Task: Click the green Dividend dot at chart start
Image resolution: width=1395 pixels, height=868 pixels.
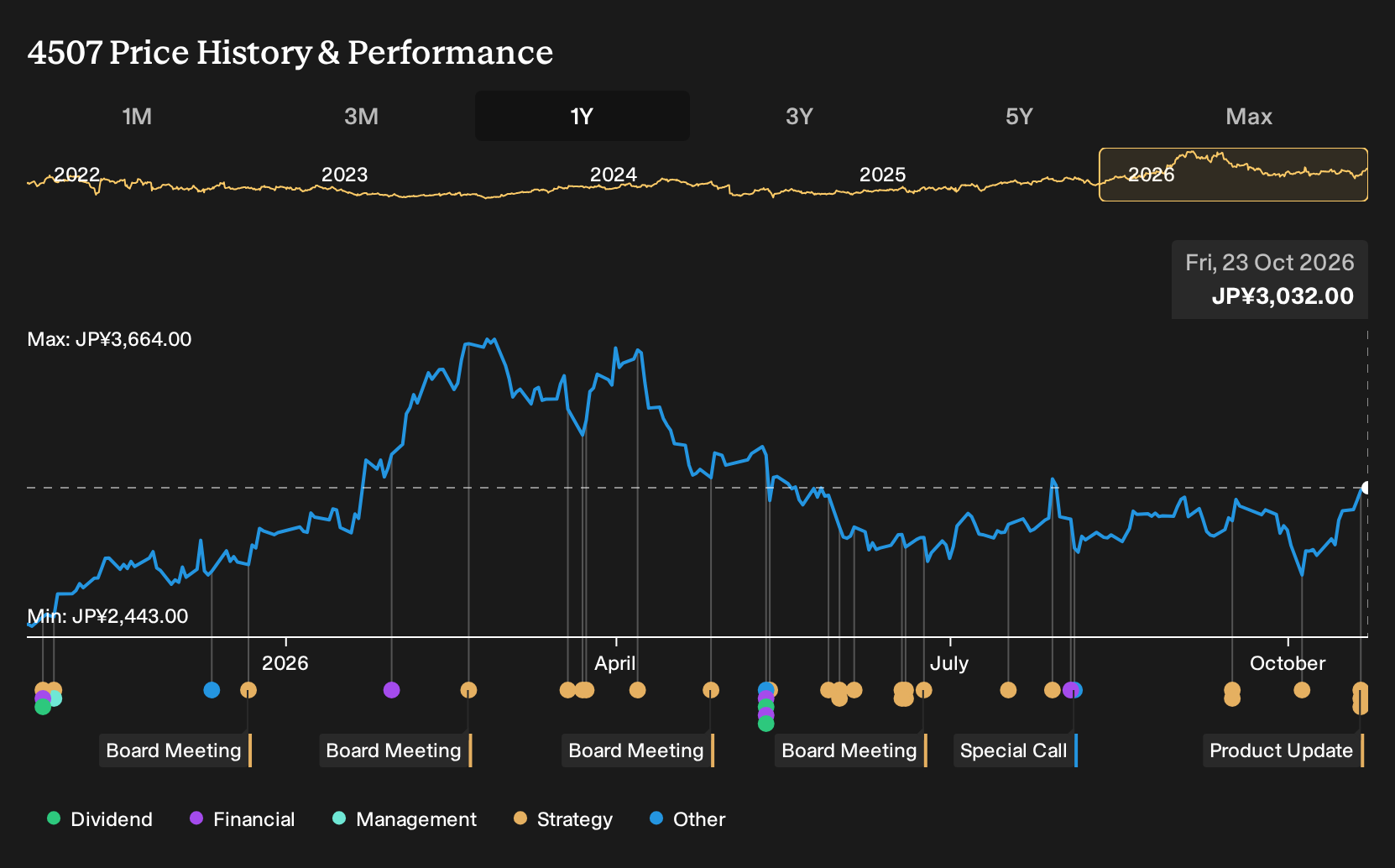Action: pyautogui.click(x=43, y=707)
